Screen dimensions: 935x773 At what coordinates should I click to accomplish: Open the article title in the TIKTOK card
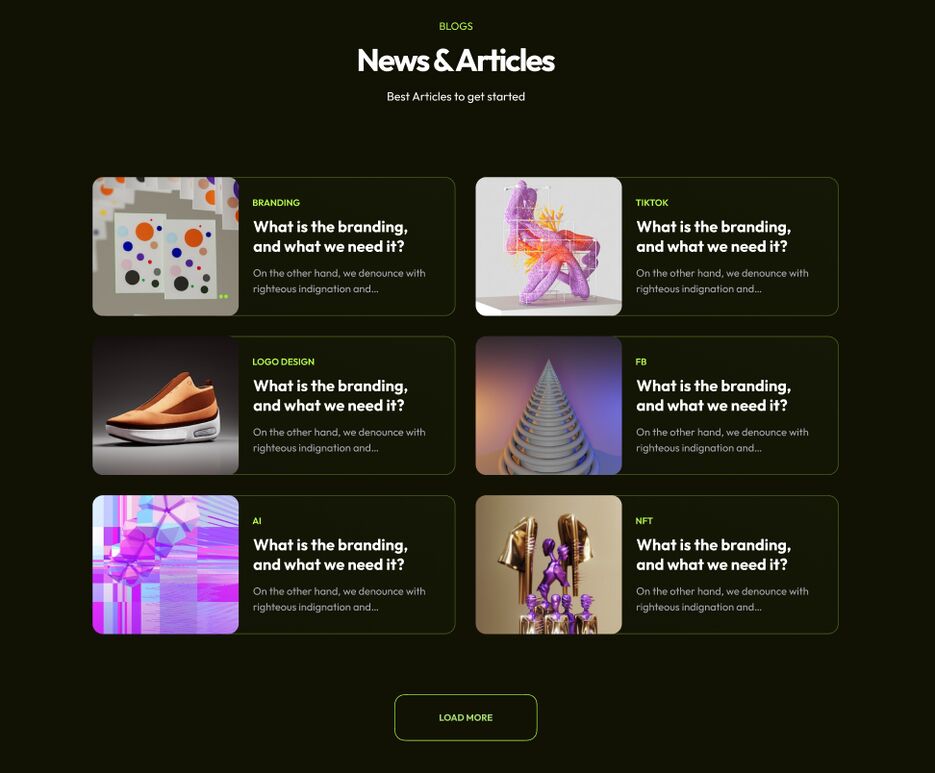[714, 237]
